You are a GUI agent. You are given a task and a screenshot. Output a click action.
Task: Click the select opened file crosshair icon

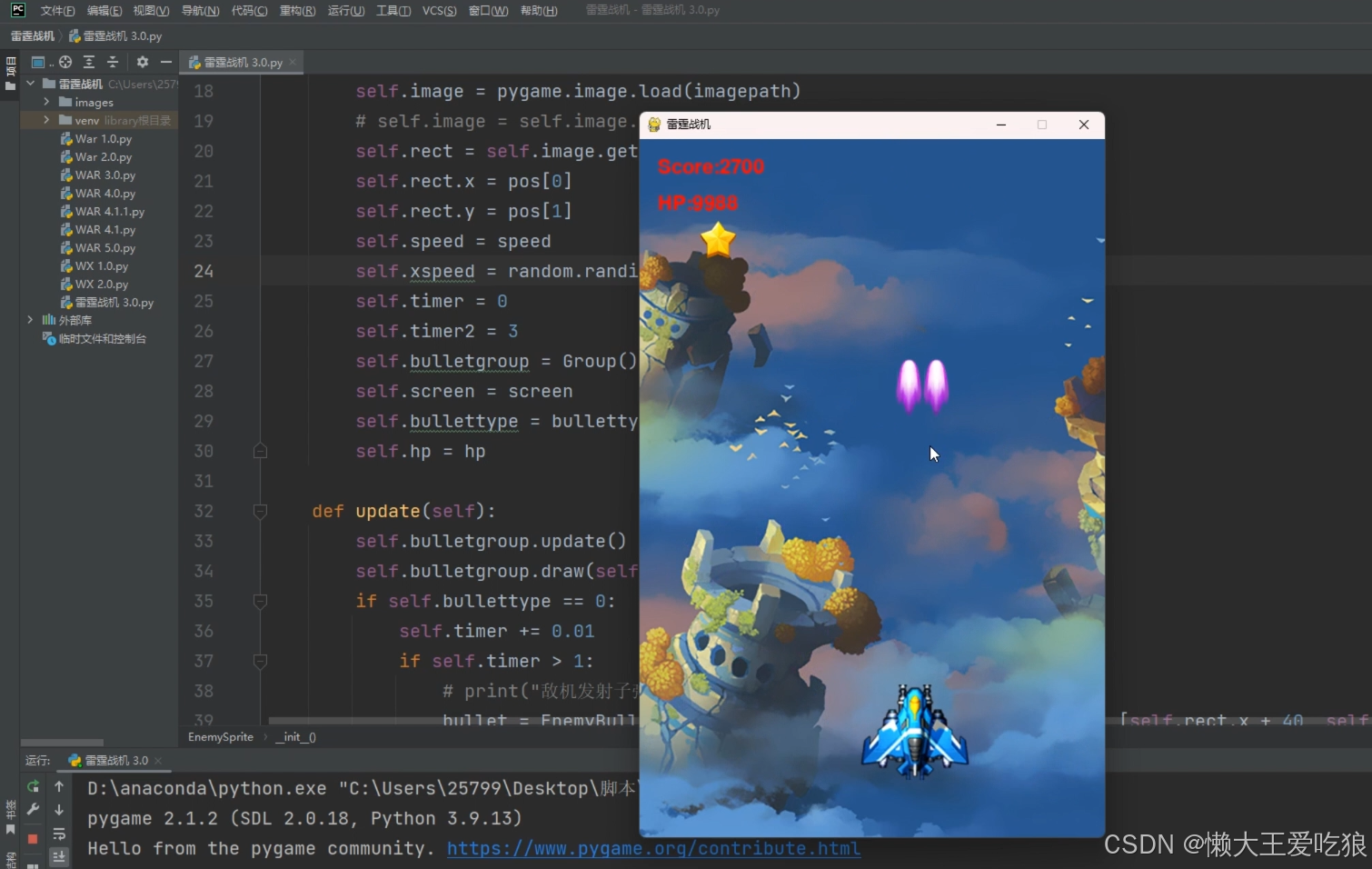[65, 62]
